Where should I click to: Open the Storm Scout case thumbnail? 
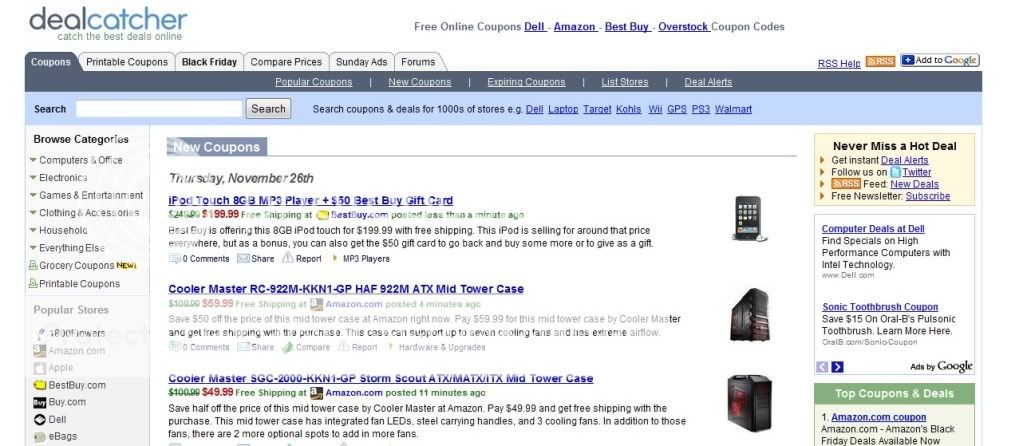point(749,403)
